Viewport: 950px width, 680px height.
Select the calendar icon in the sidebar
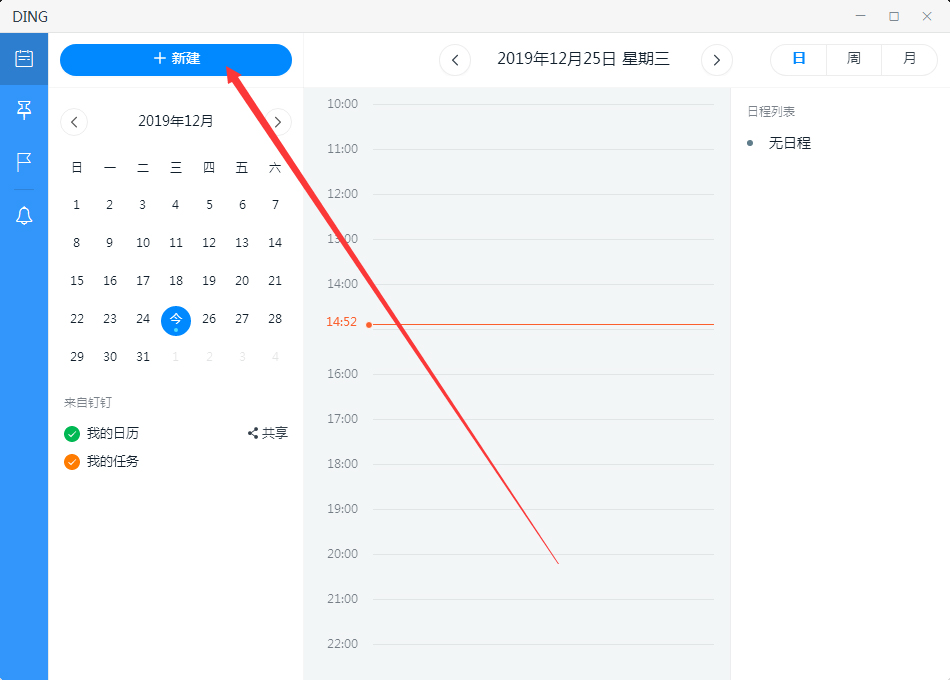pos(24,59)
